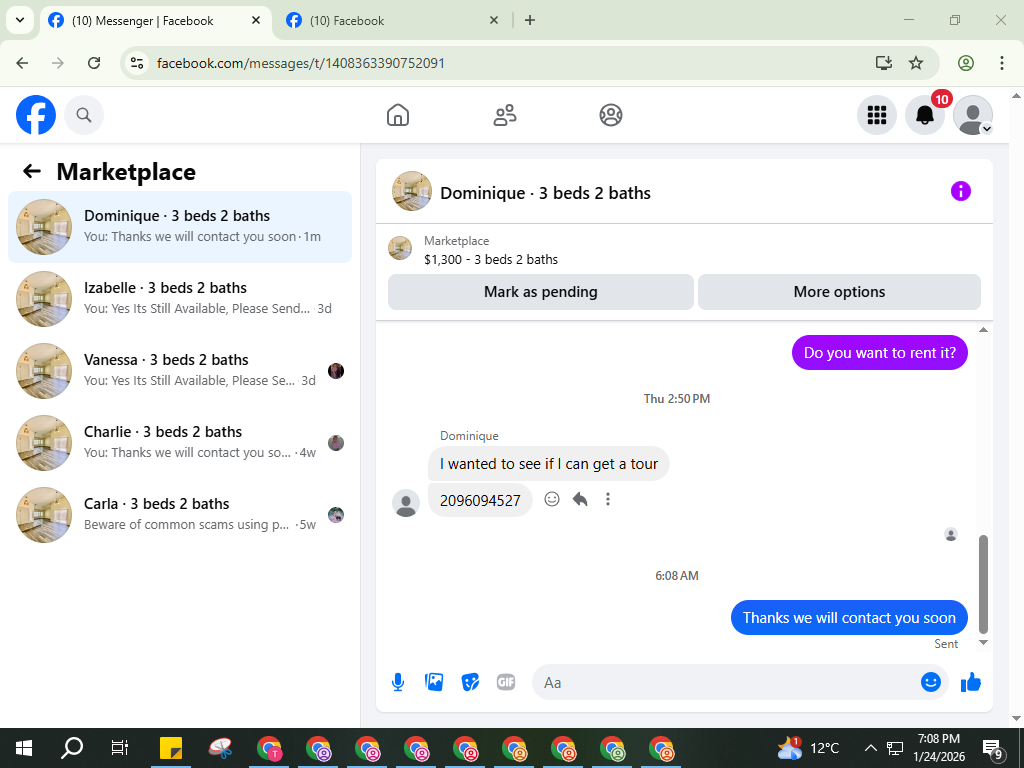Attach a photo with the image icon
Image resolution: width=1024 pixels, height=768 pixels.
434,682
